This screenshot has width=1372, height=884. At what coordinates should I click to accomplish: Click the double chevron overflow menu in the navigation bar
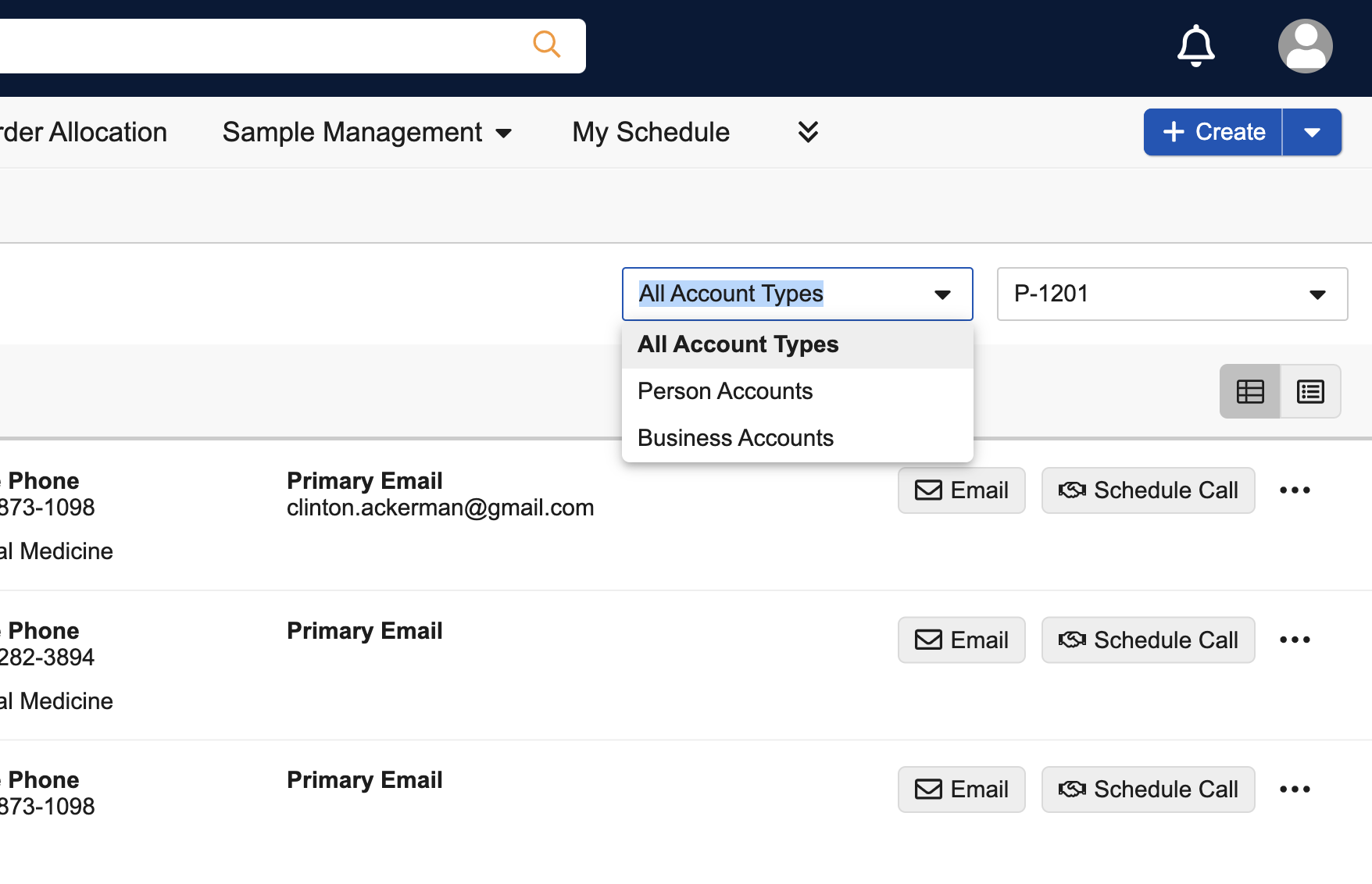tap(808, 131)
